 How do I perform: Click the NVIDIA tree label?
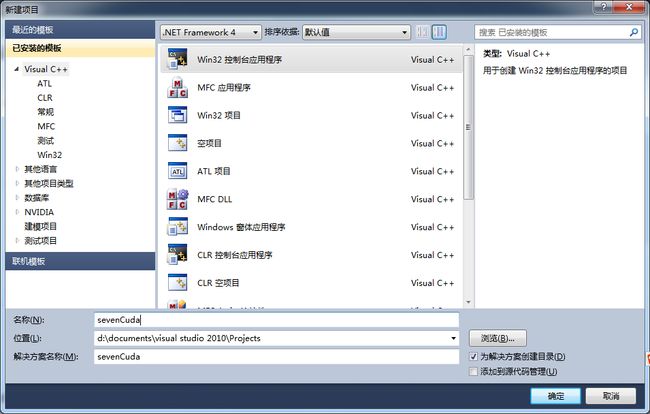tap(39, 212)
